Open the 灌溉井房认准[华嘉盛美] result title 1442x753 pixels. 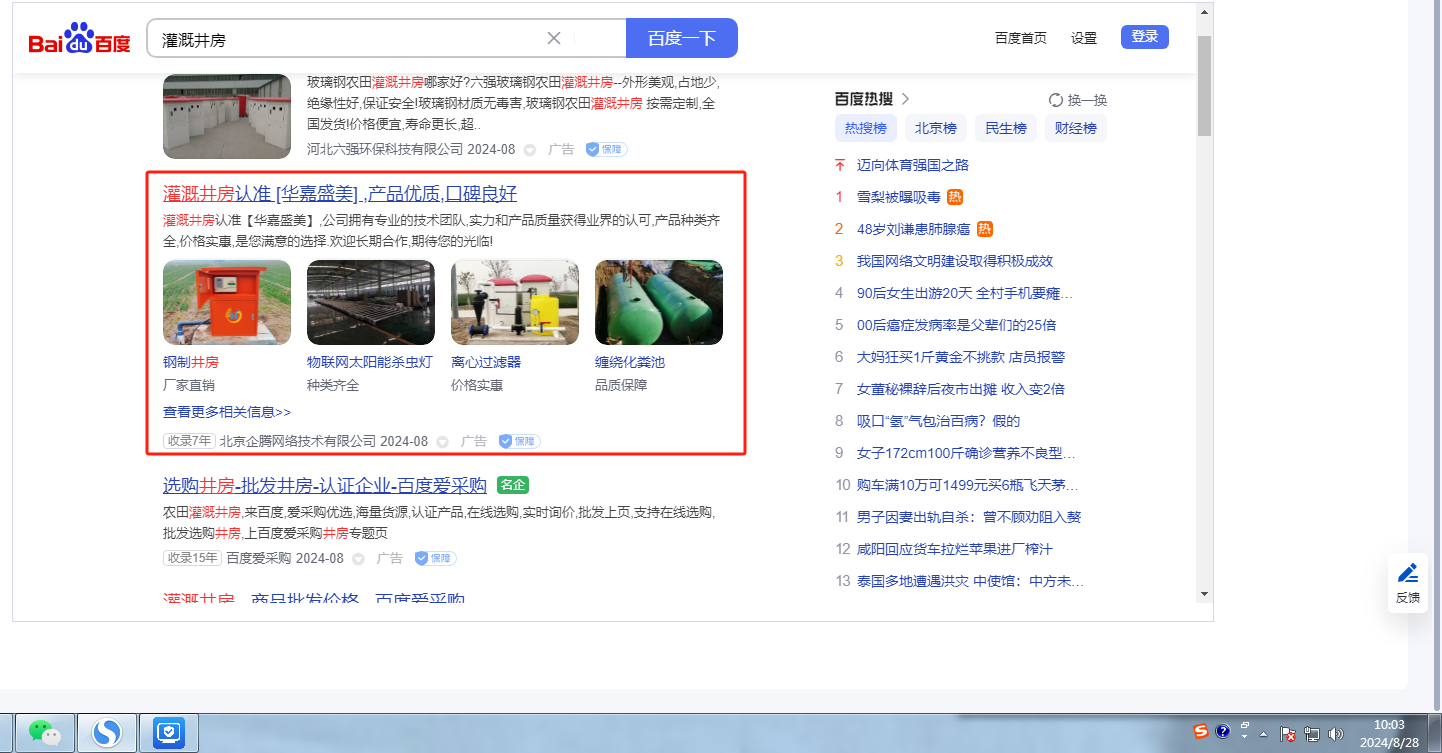point(340,194)
